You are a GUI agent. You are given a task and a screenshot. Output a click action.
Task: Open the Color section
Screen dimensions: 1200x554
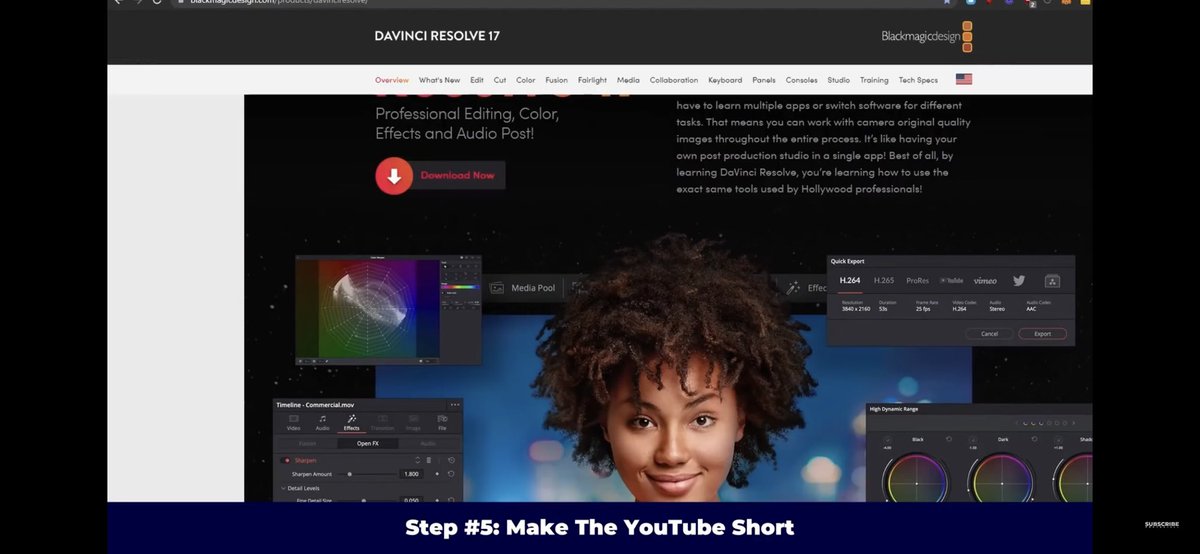(526, 80)
